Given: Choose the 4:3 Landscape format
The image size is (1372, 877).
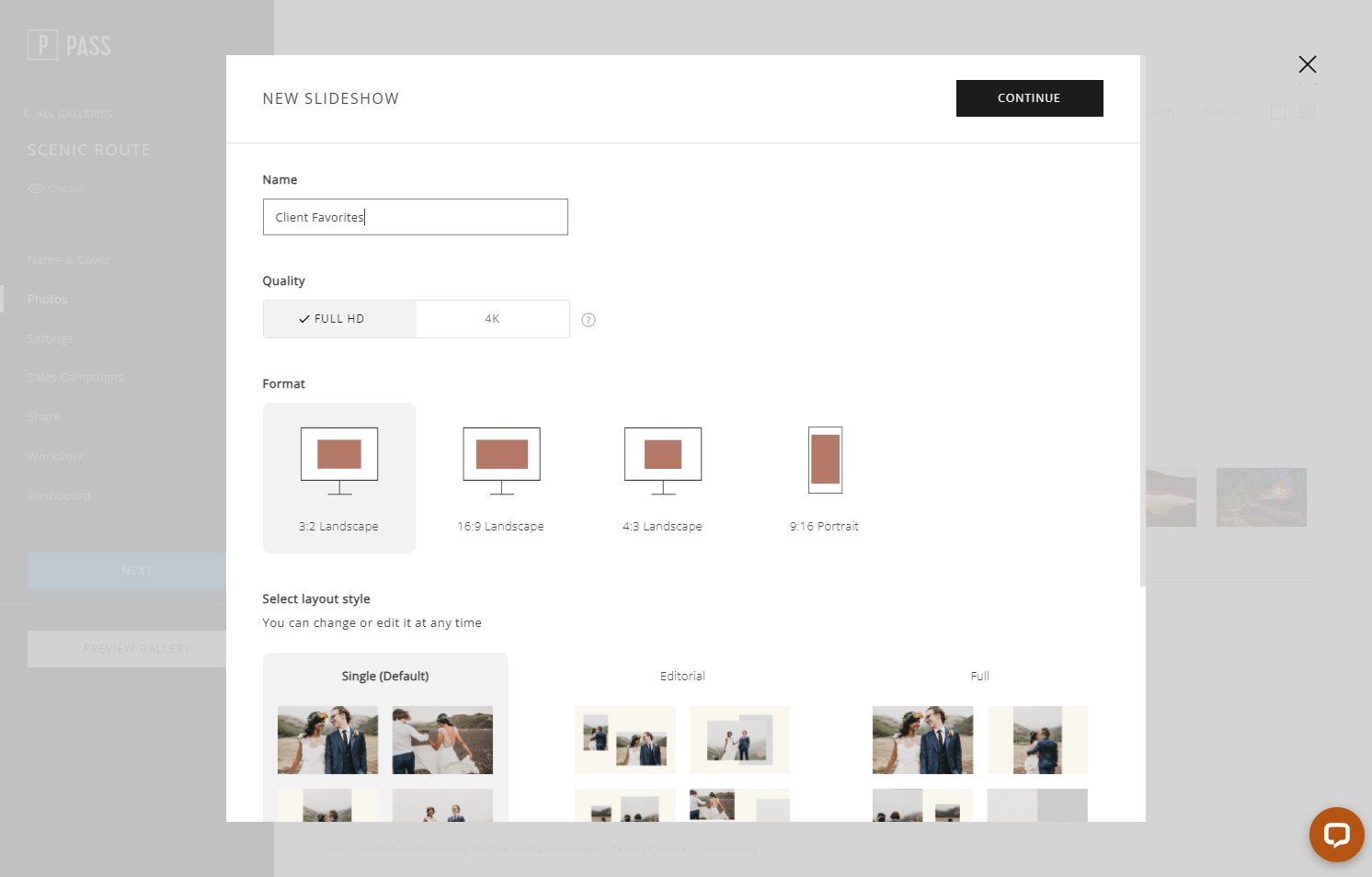Looking at the screenshot, I should point(663,478).
